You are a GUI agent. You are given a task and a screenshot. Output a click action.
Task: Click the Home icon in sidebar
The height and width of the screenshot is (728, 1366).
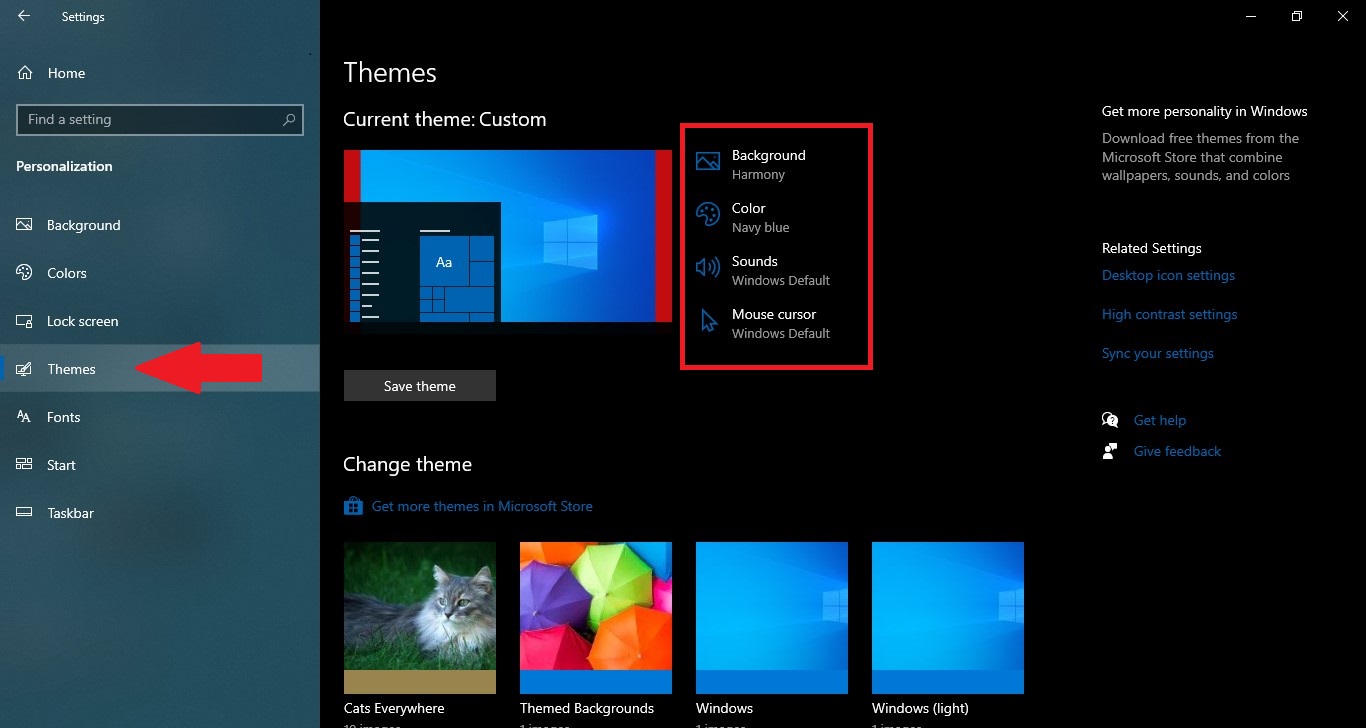coord(25,73)
